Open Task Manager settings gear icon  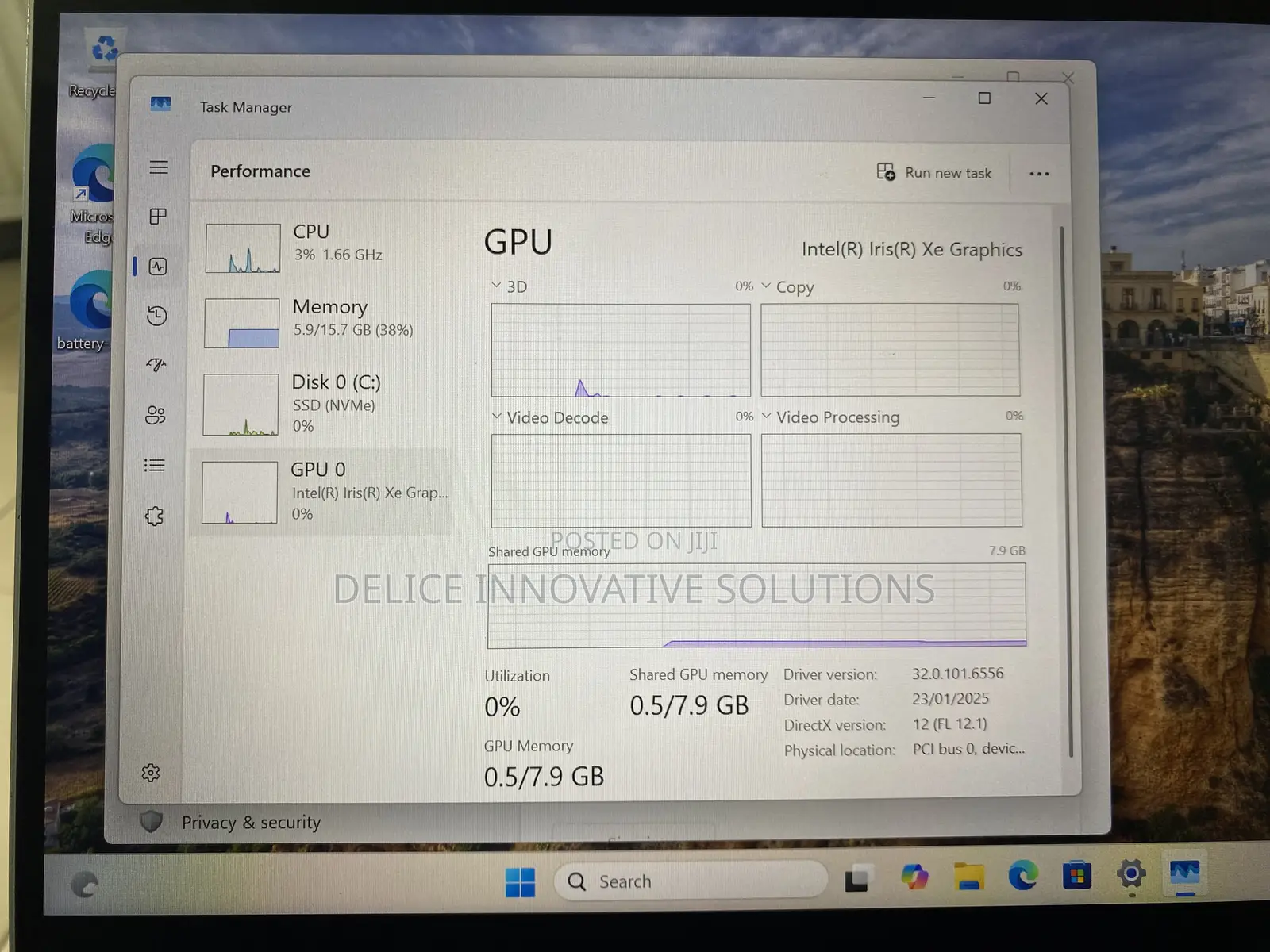[151, 773]
